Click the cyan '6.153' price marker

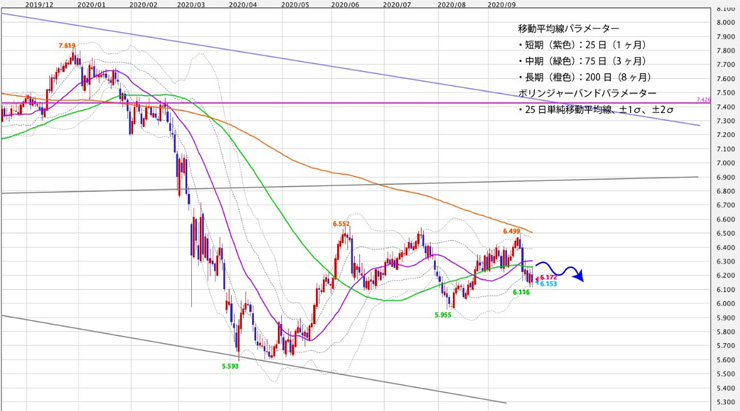[548, 284]
